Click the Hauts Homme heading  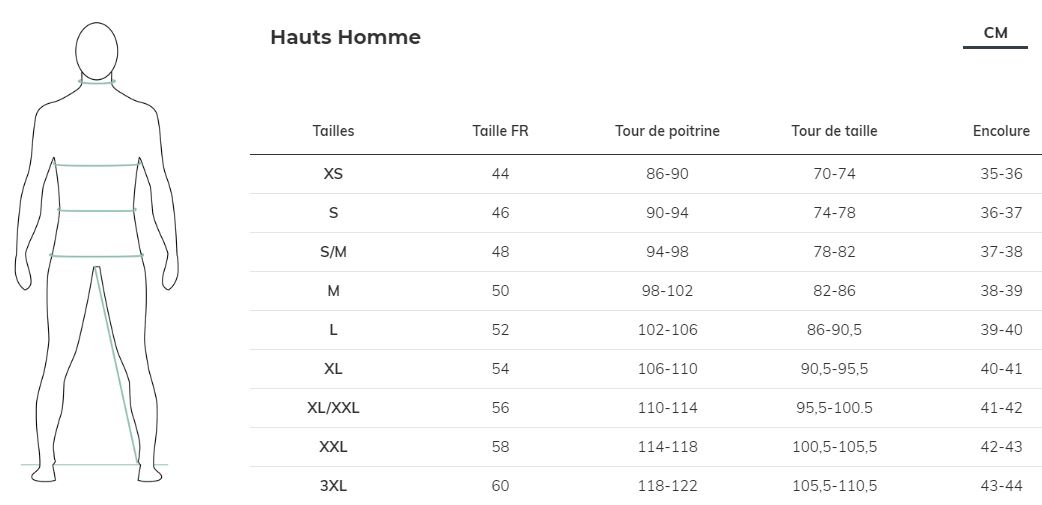click(x=346, y=37)
